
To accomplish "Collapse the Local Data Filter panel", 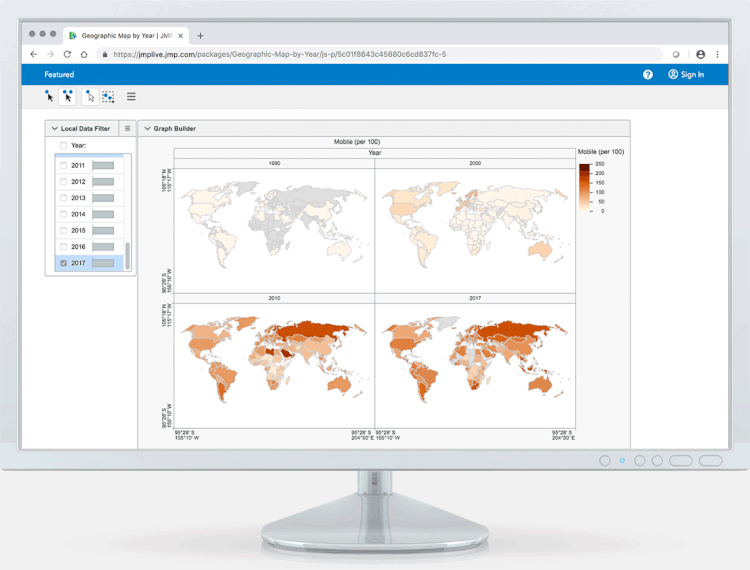I will point(55,128).
